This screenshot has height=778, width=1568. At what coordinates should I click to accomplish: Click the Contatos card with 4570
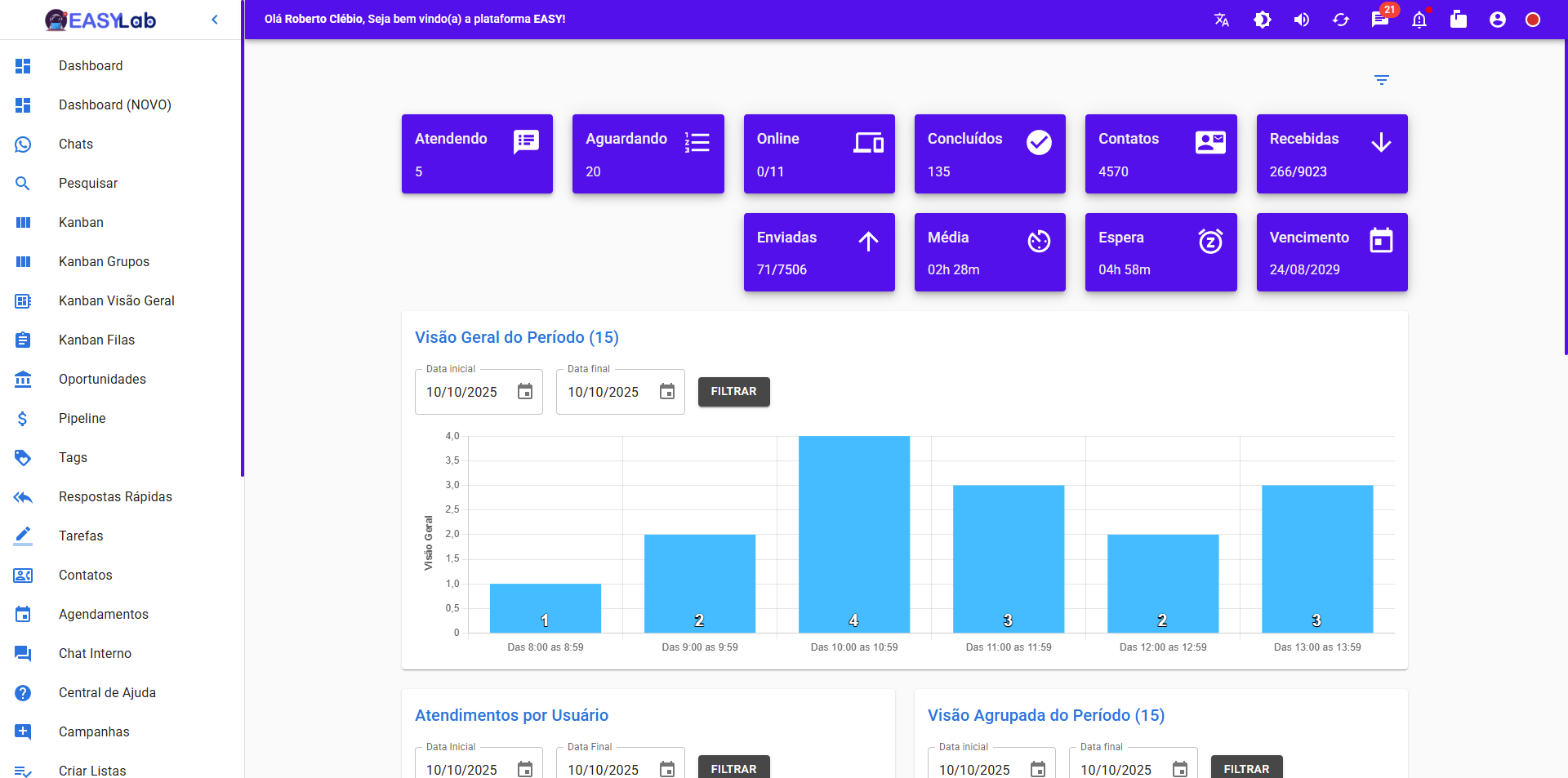[x=1161, y=153]
